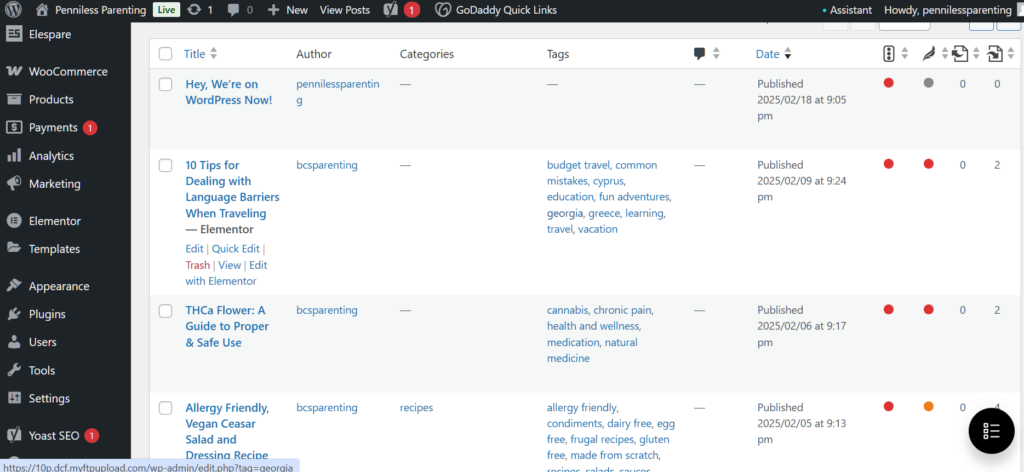Open the New content menu

(287, 10)
